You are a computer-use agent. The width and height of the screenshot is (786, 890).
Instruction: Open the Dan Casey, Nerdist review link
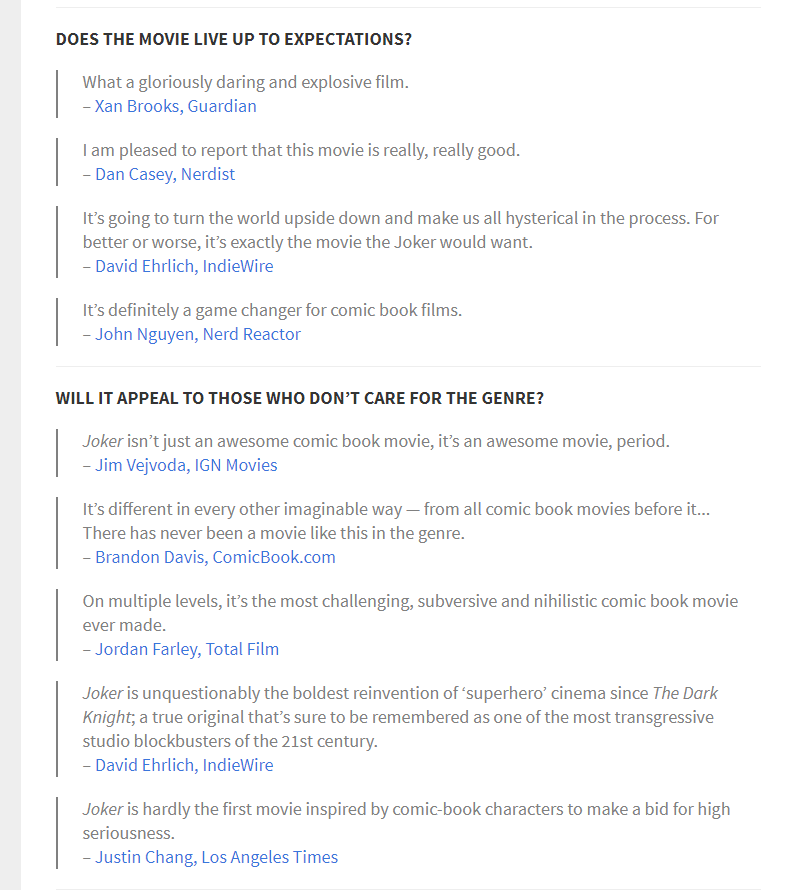pyautogui.click(x=165, y=174)
